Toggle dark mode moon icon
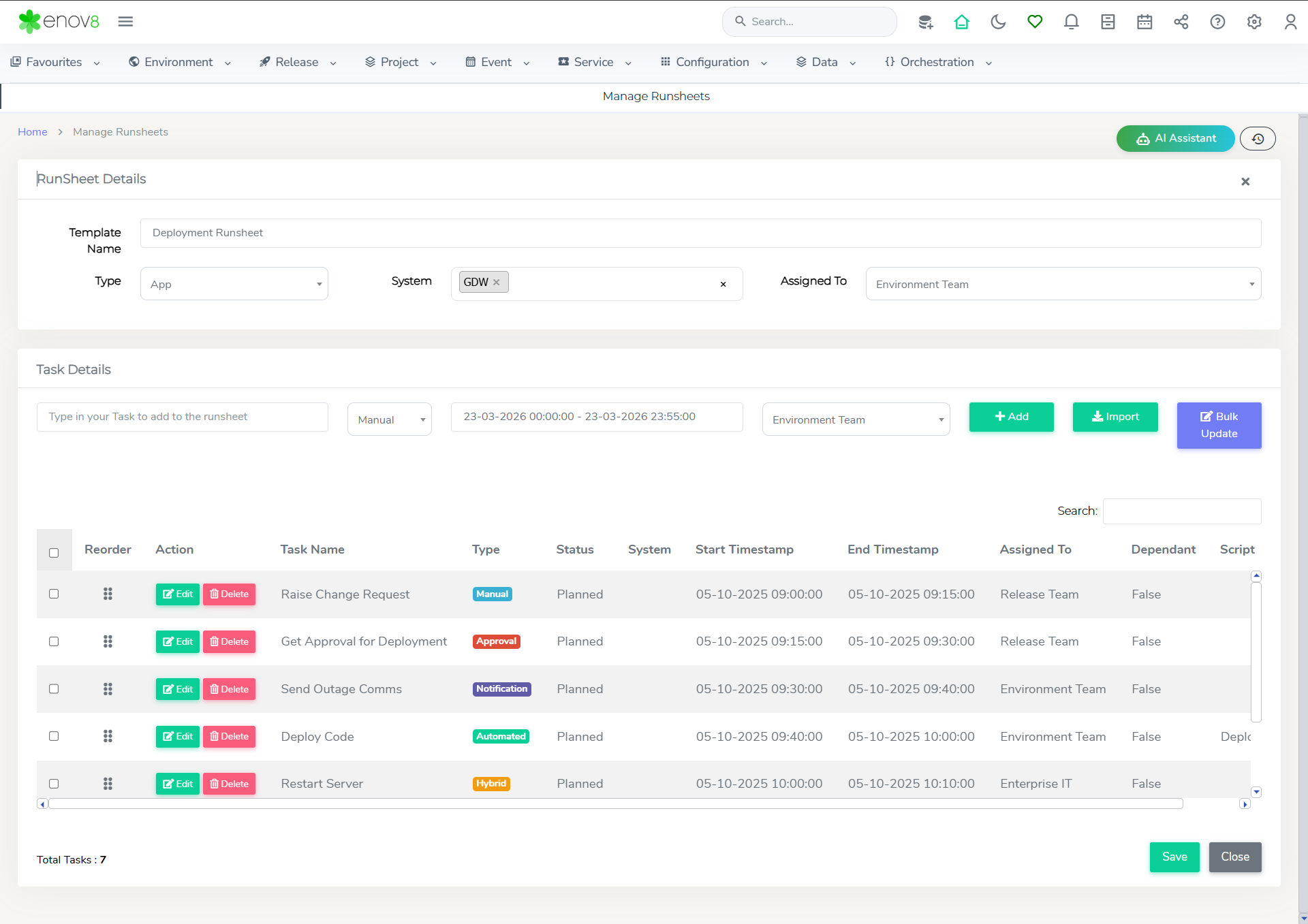Screen dimensions: 1308x924 pos(998,22)
